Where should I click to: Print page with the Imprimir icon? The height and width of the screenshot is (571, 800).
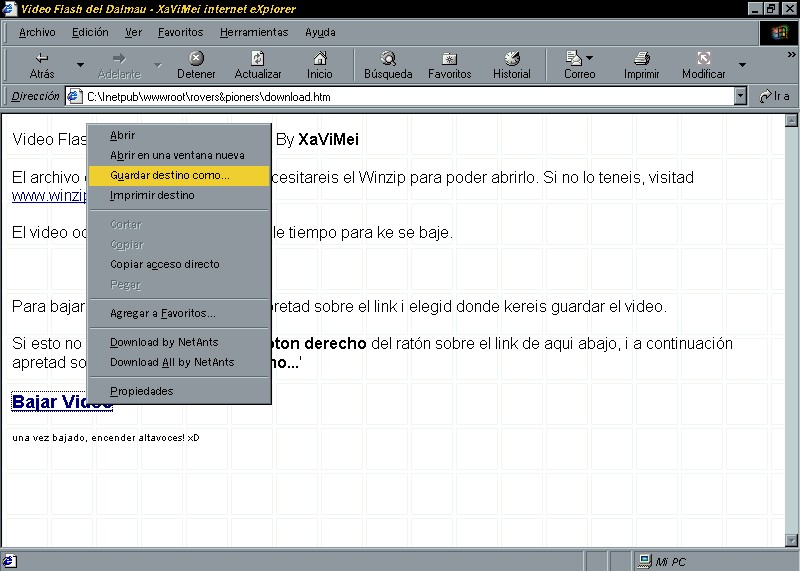tap(641, 58)
